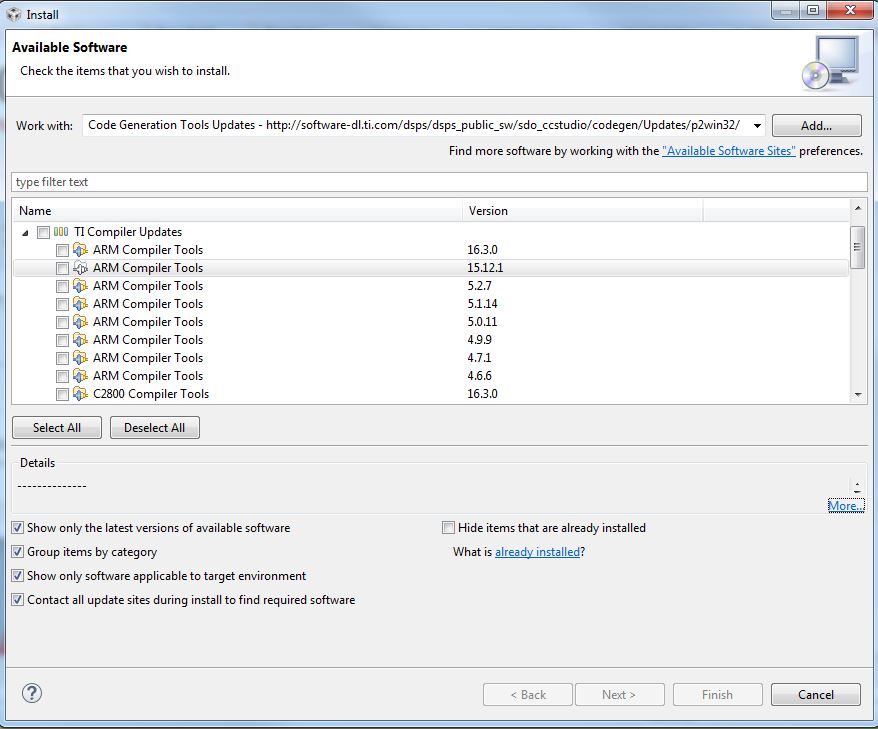Collapse the TI Compiler Updates tree node
The width and height of the screenshot is (878, 729).
point(25,232)
